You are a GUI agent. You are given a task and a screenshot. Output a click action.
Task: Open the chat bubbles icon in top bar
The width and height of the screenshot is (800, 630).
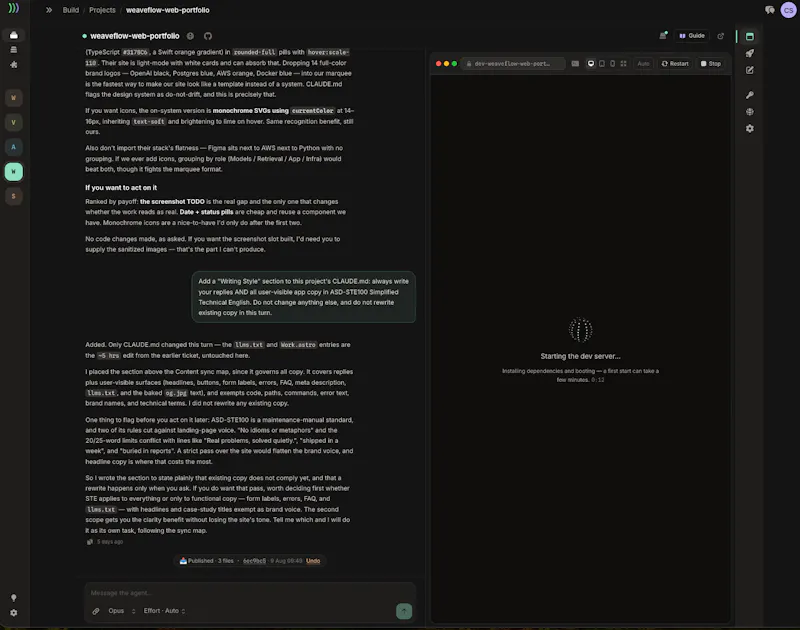click(769, 10)
